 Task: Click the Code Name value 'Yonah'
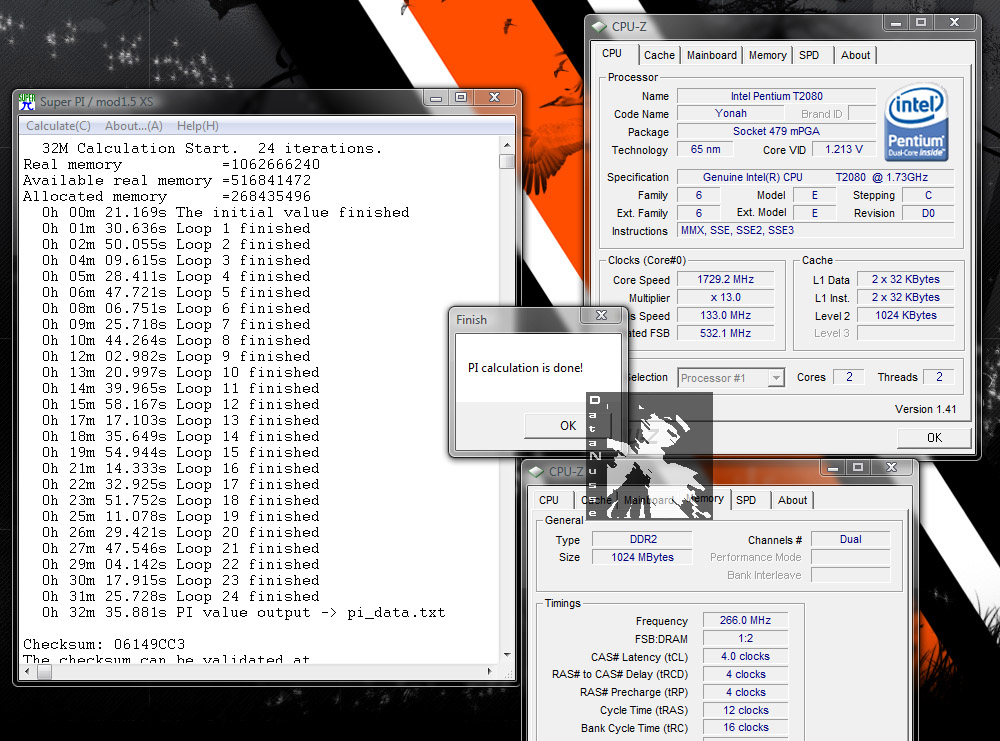(730, 113)
